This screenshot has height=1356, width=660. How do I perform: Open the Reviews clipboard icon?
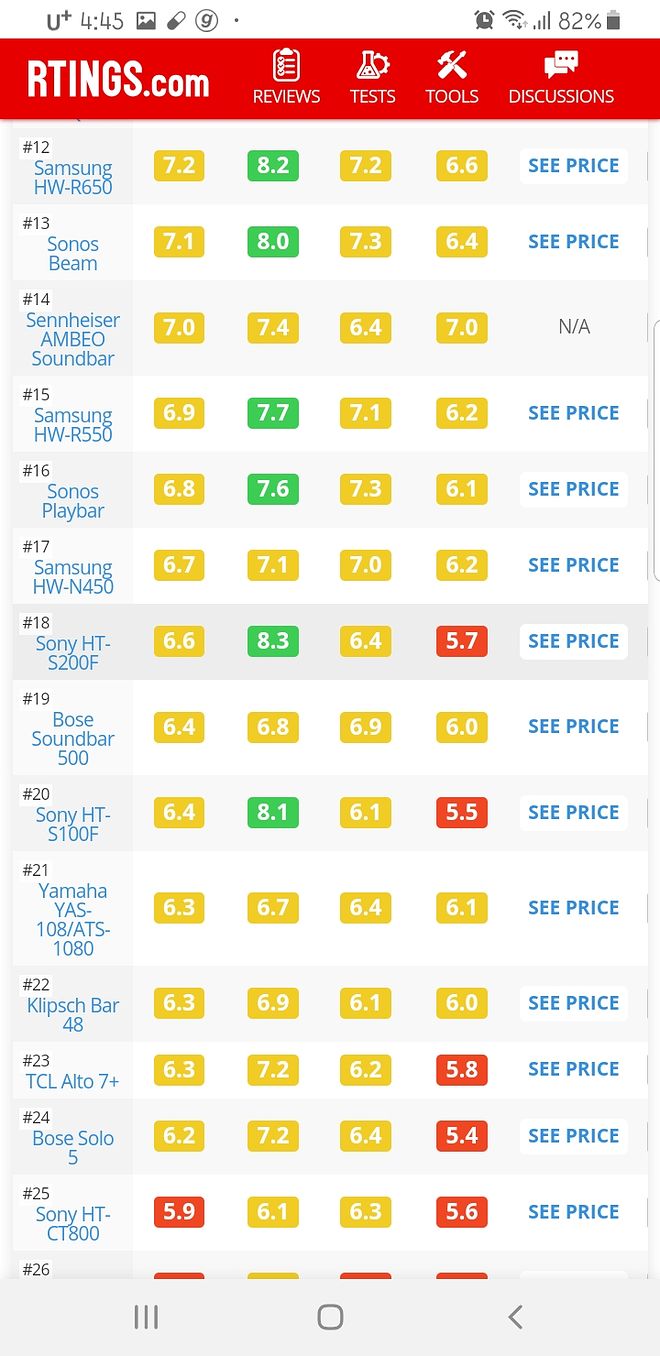point(286,65)
